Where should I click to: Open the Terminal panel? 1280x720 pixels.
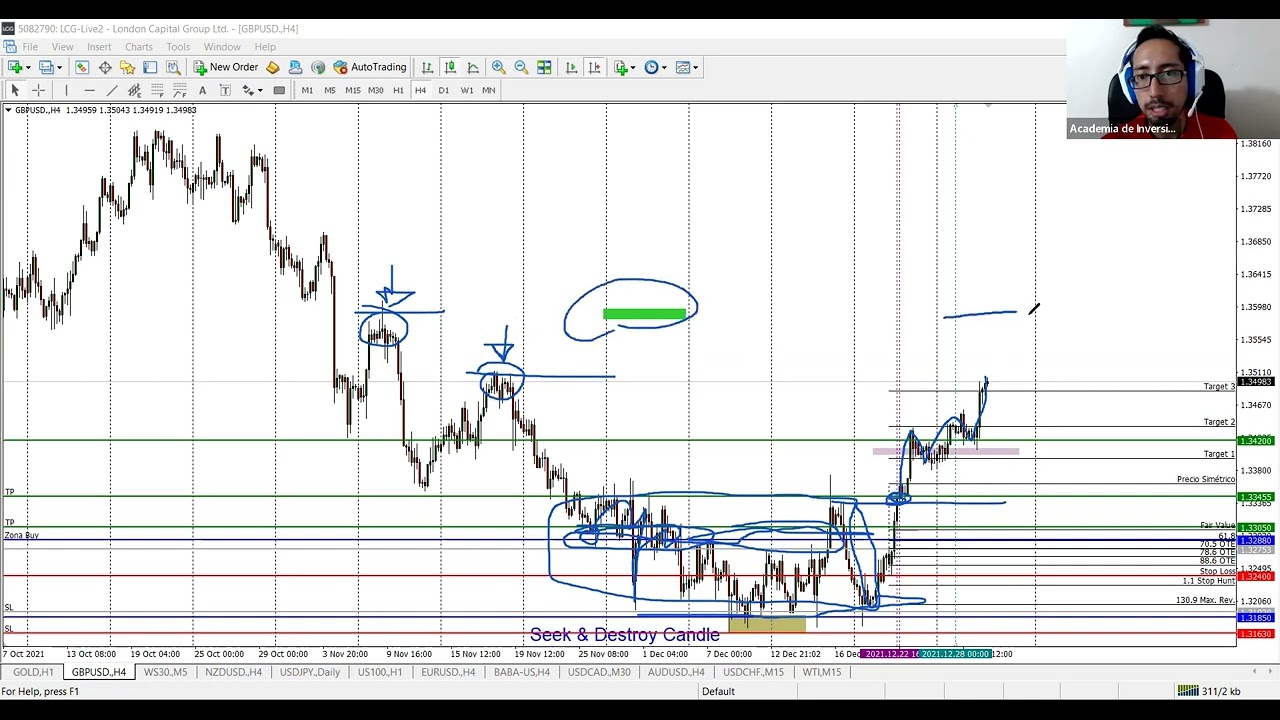coord(150,67)
